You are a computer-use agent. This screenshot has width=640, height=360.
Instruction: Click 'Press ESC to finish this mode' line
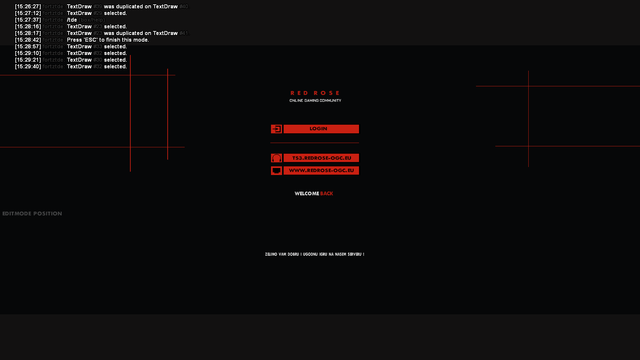[x=82, y=40]
